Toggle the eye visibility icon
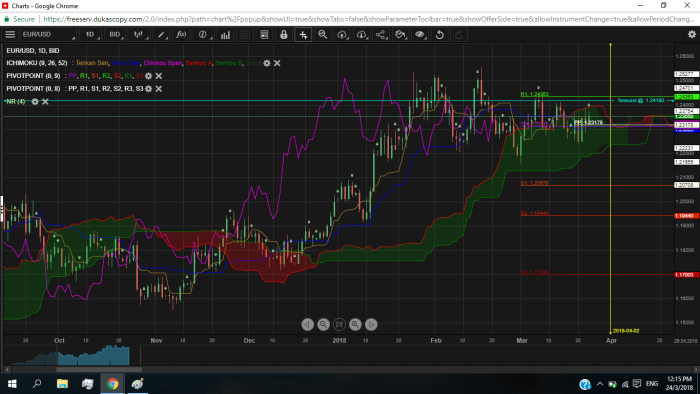Screen dimensions: 700x394 420,34
